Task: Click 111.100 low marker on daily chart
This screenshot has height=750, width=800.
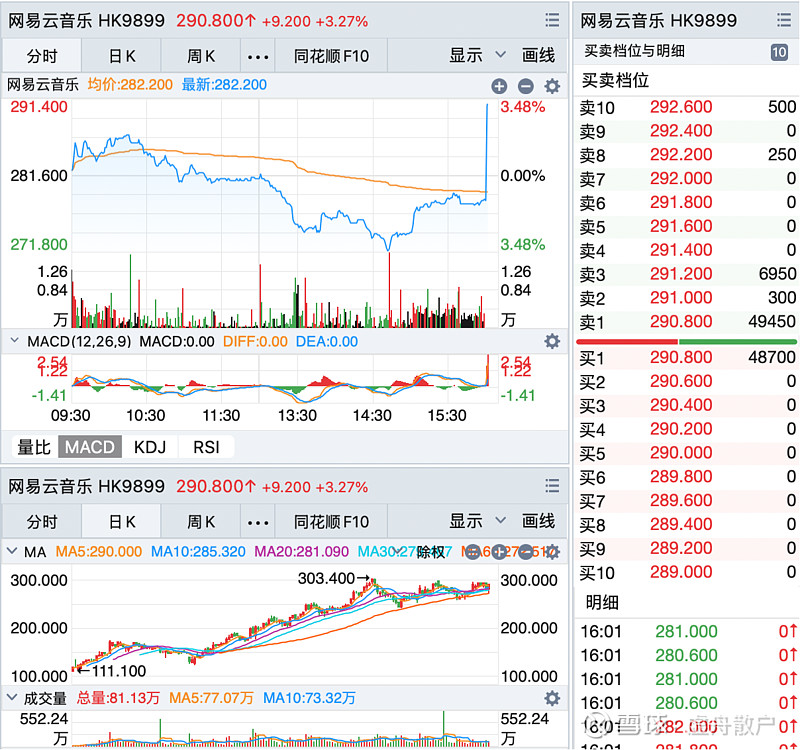Action: tap(119, 670)
